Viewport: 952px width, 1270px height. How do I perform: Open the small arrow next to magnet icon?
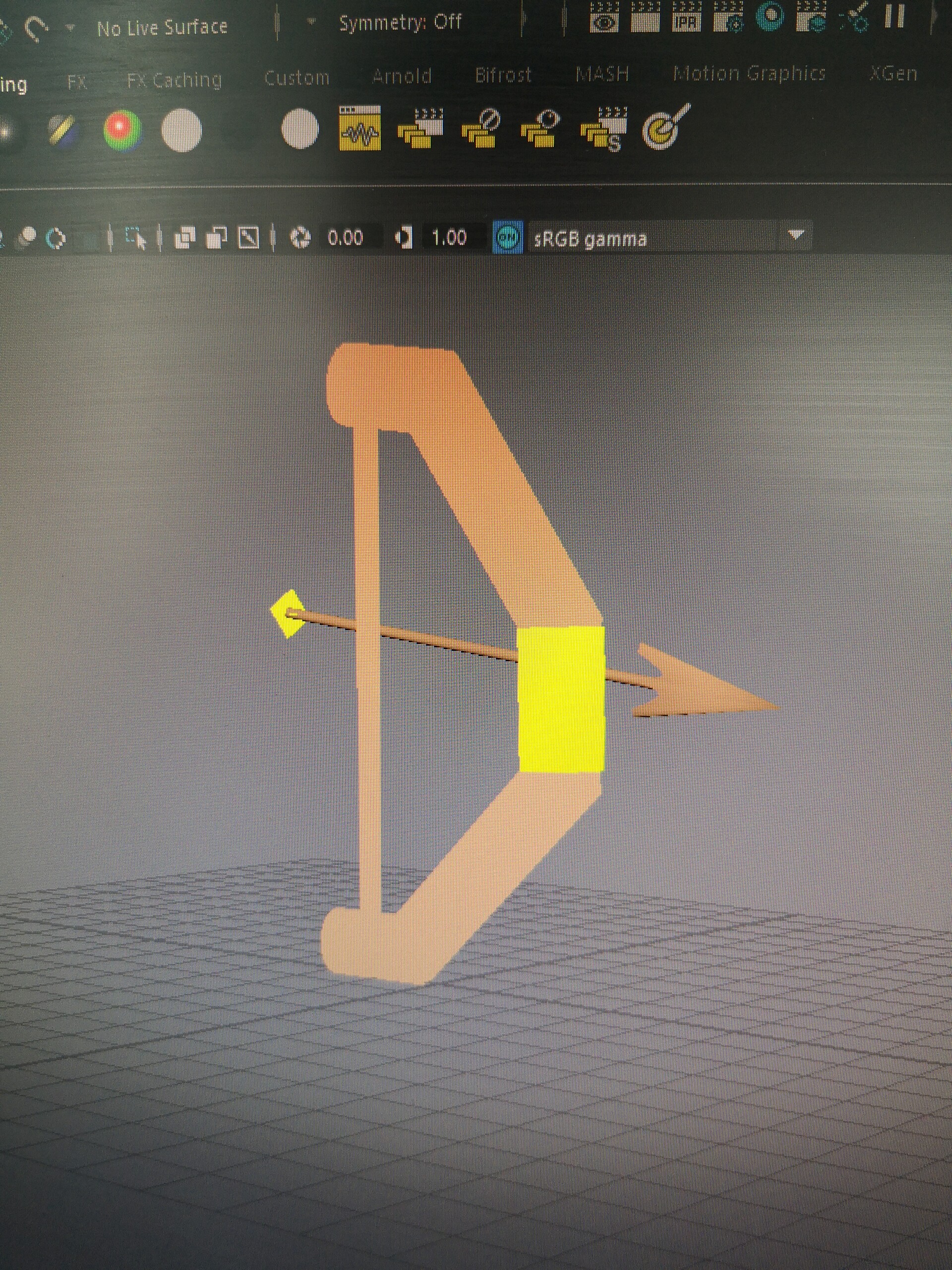coord(70,28)
